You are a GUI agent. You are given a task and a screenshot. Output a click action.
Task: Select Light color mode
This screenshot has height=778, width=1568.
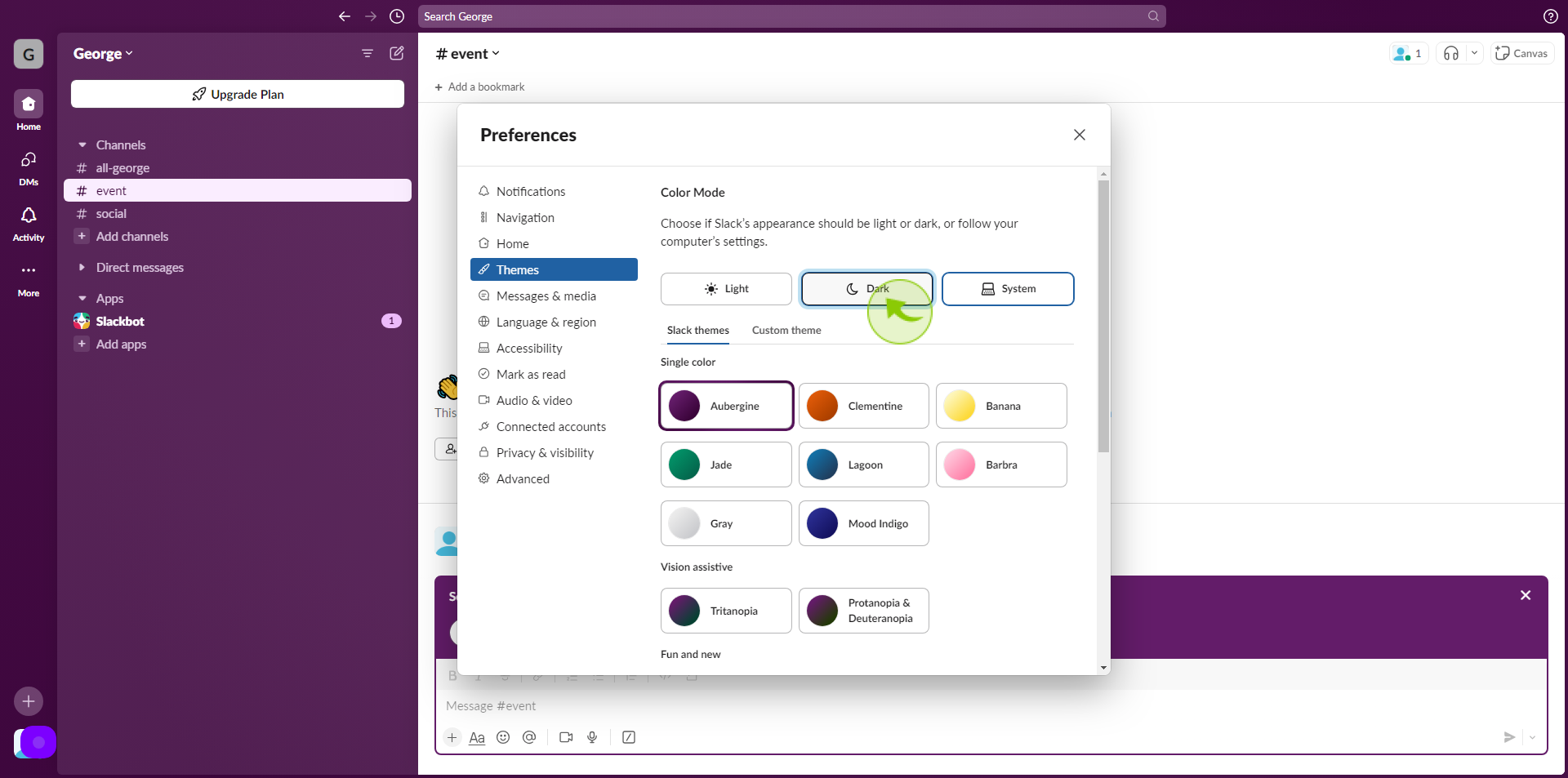pos(726,289)
